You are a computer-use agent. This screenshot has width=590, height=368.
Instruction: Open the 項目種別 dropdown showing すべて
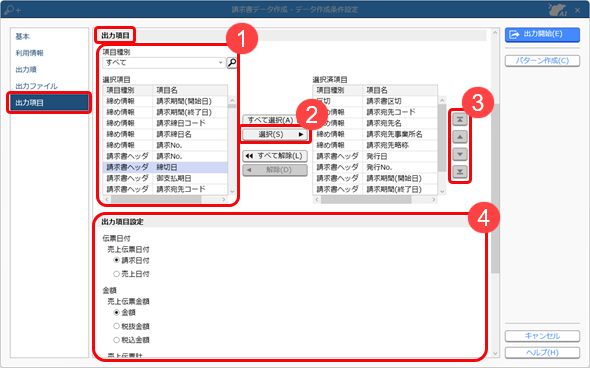coord(164,63)
